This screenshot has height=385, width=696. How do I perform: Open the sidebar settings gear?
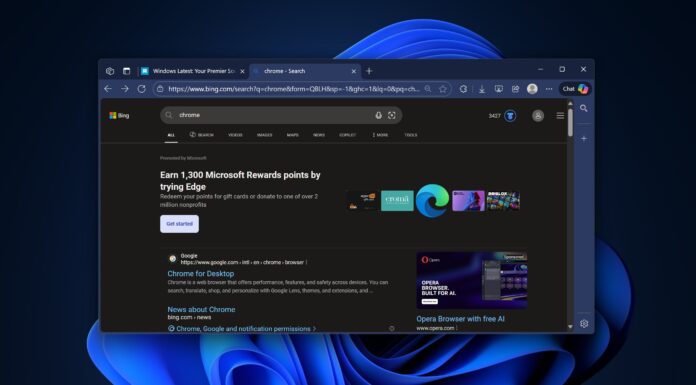click(584, 324)
